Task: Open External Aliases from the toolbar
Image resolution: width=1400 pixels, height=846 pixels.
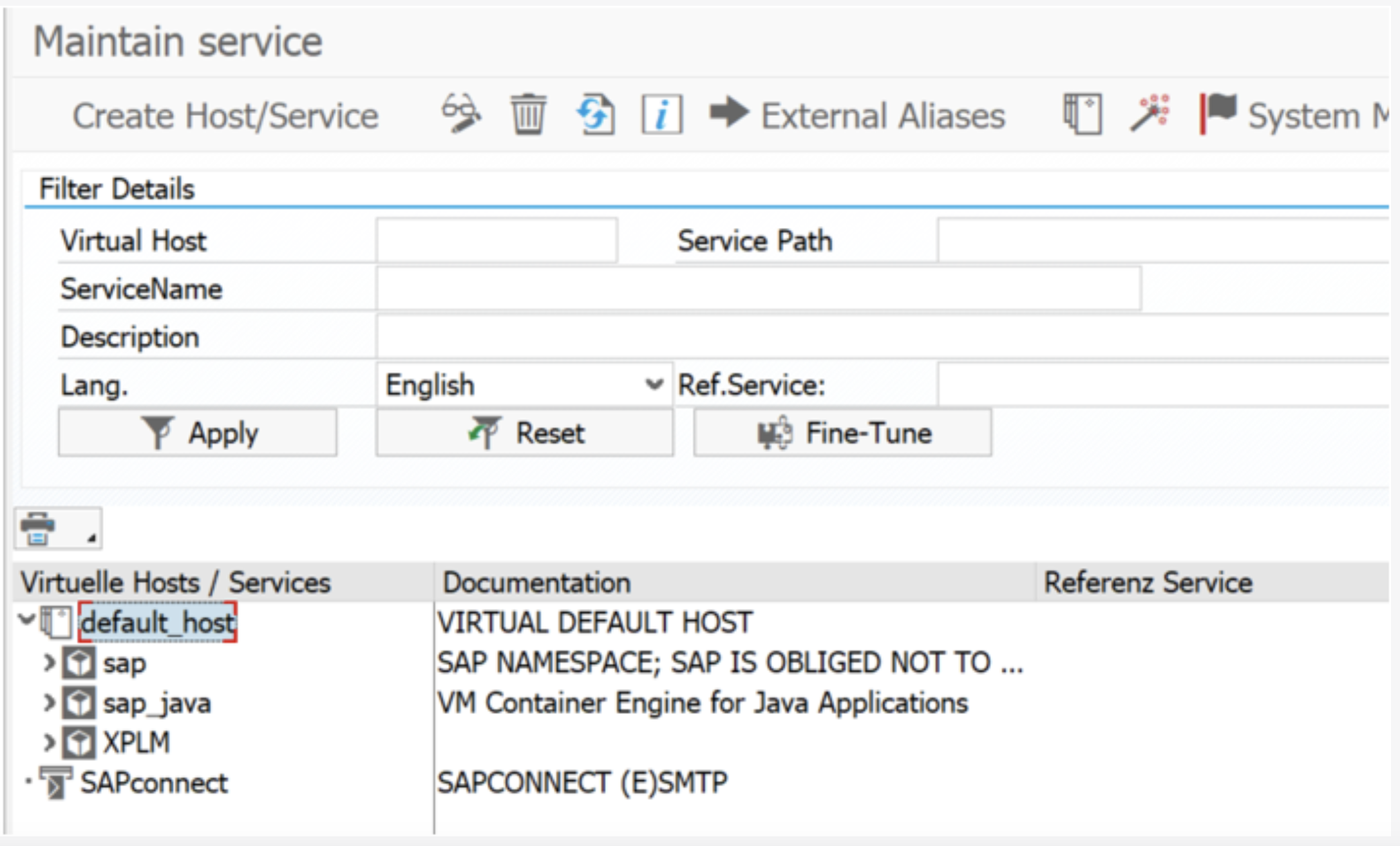Action: [x=857, y=116]
